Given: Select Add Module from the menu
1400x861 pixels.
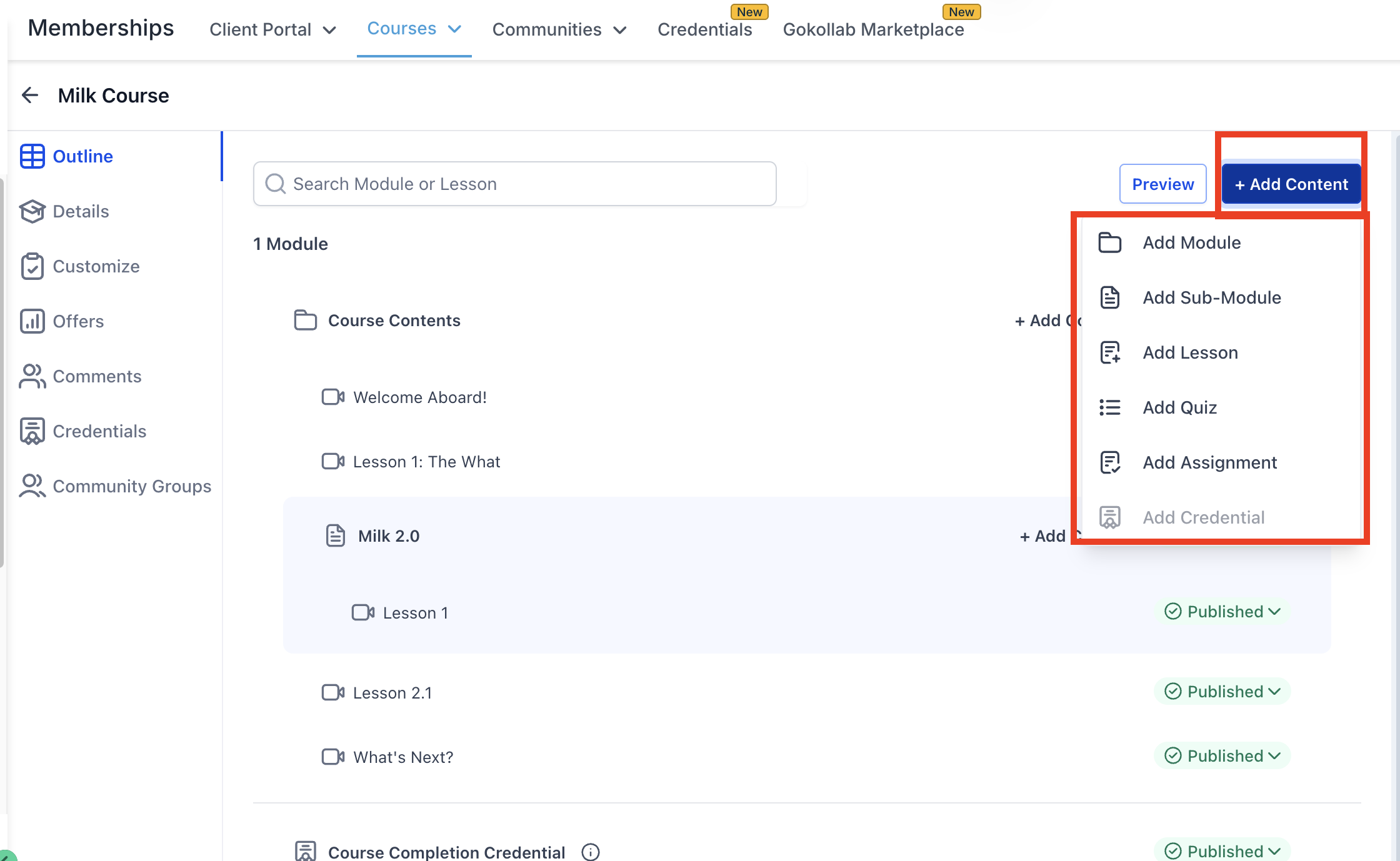Looking at the screenshot, I should (1191, 242).
